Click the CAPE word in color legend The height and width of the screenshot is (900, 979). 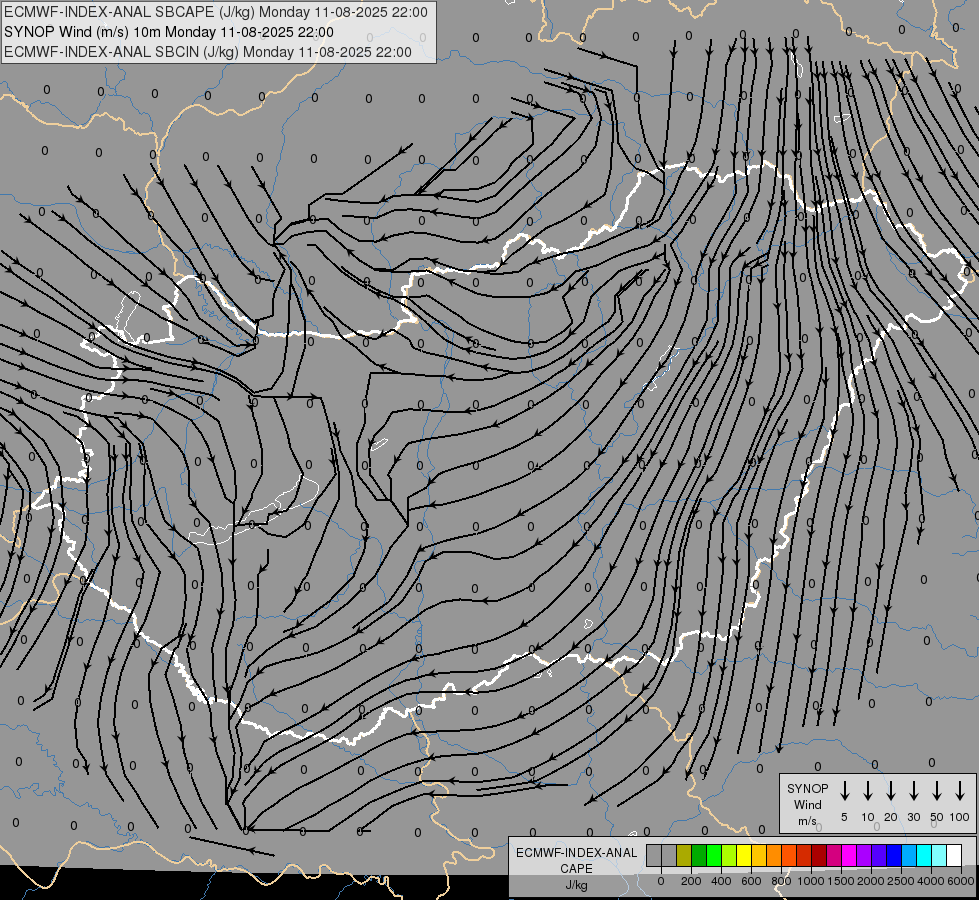coord(576,869)
